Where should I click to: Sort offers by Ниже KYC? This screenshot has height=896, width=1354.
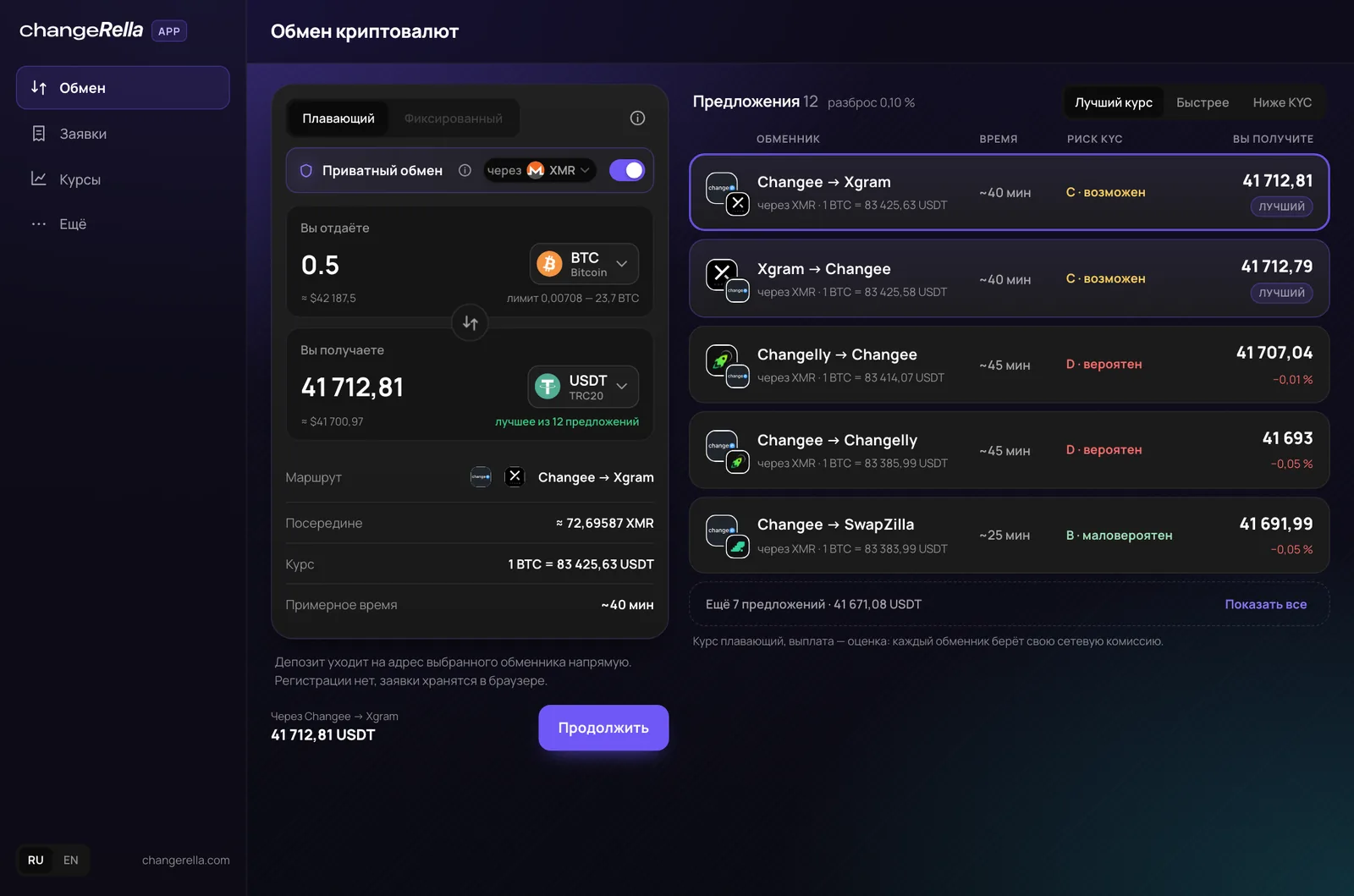1282,102
